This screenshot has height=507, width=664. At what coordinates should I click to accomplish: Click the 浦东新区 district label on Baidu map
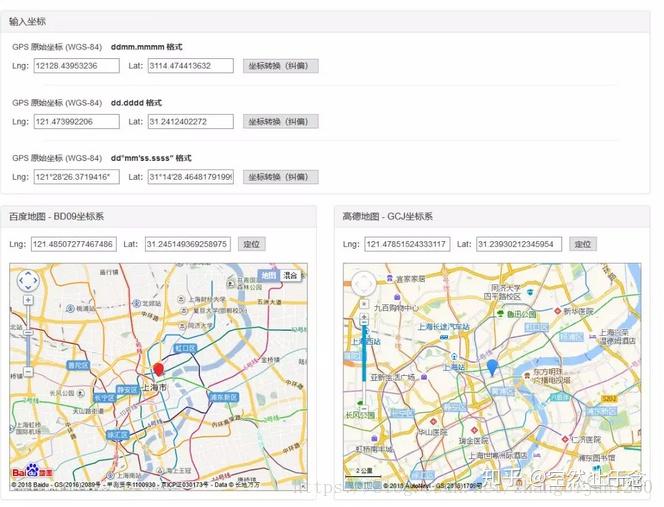(x=224, y=397)
